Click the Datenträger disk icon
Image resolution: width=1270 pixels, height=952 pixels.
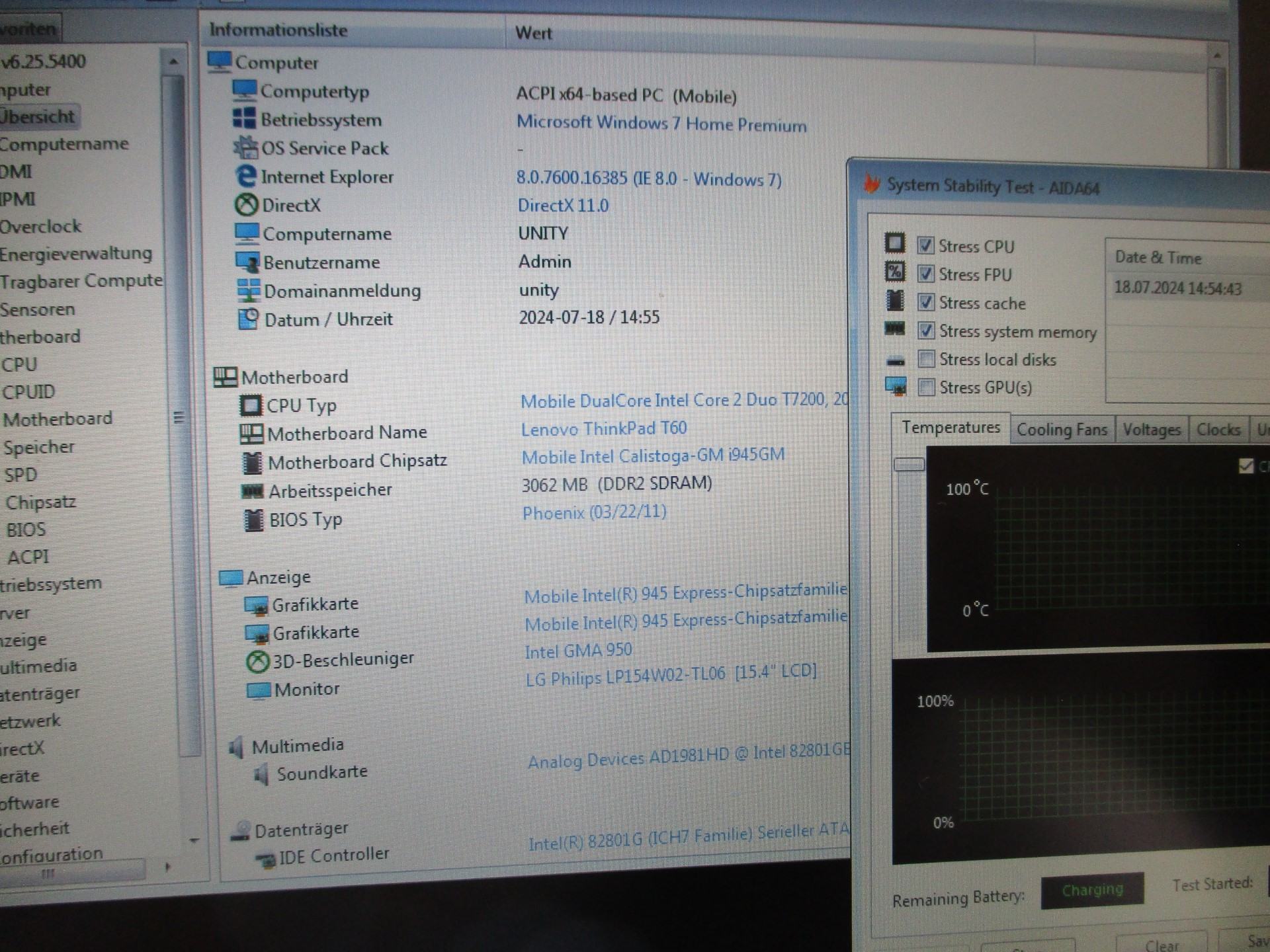[240, 831]
